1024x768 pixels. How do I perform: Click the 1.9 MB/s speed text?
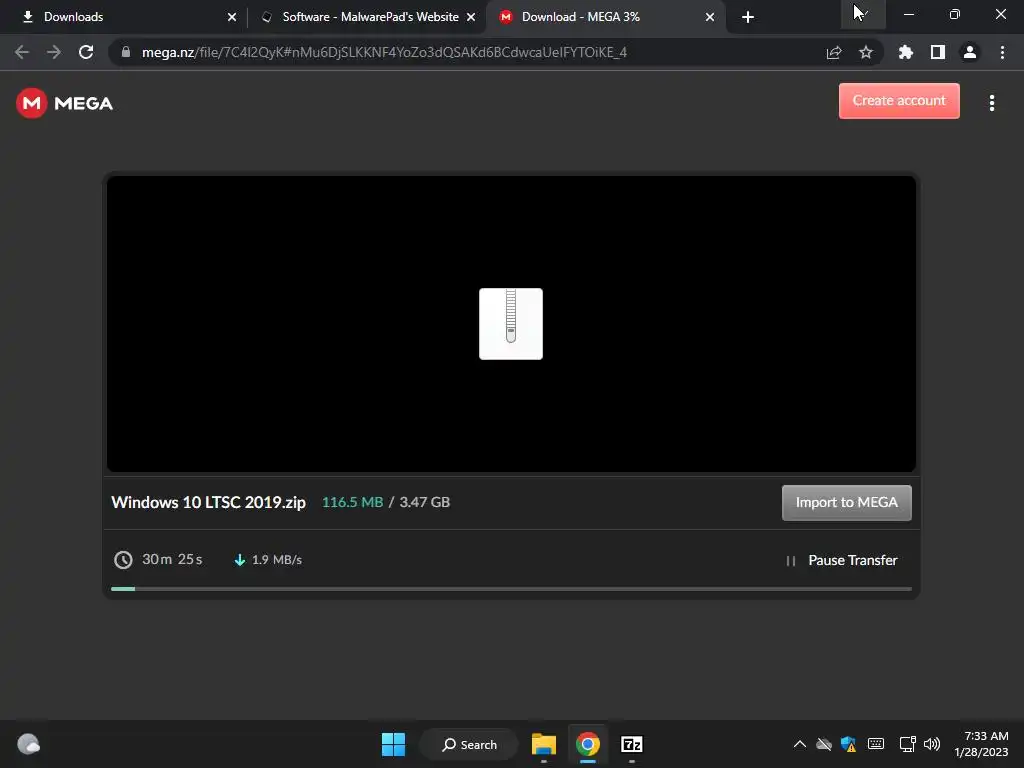coord(277,560)
